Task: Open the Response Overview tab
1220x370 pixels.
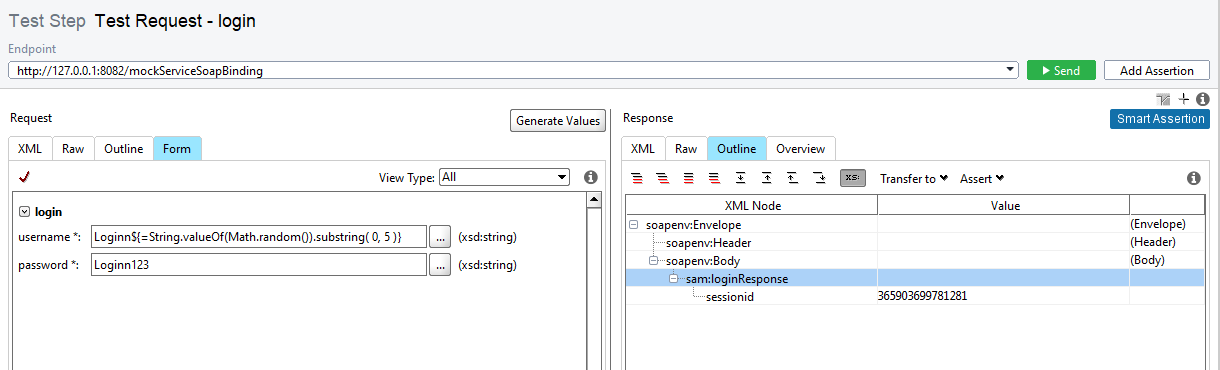Action: pyautogui.click(x=801, y=148)
